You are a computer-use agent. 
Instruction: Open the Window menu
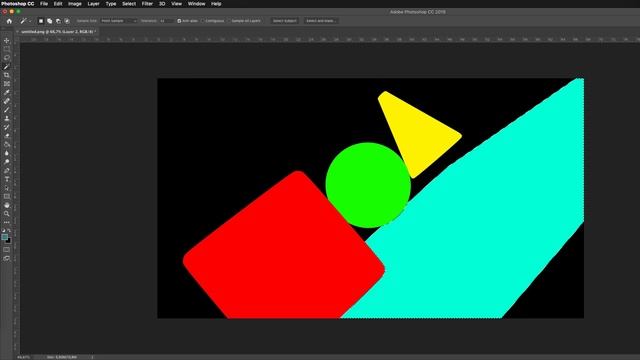(196, 4)
